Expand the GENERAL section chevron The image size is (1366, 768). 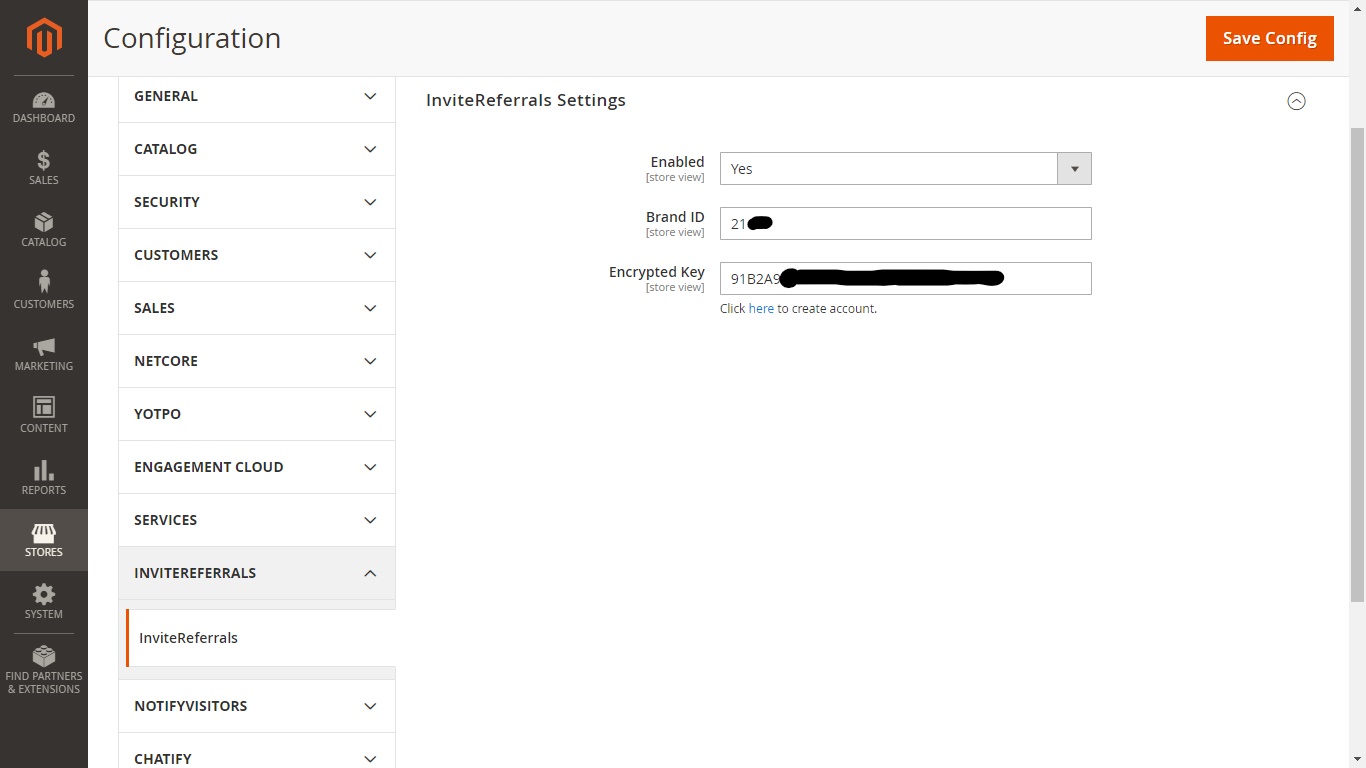(x=370, y=96)
